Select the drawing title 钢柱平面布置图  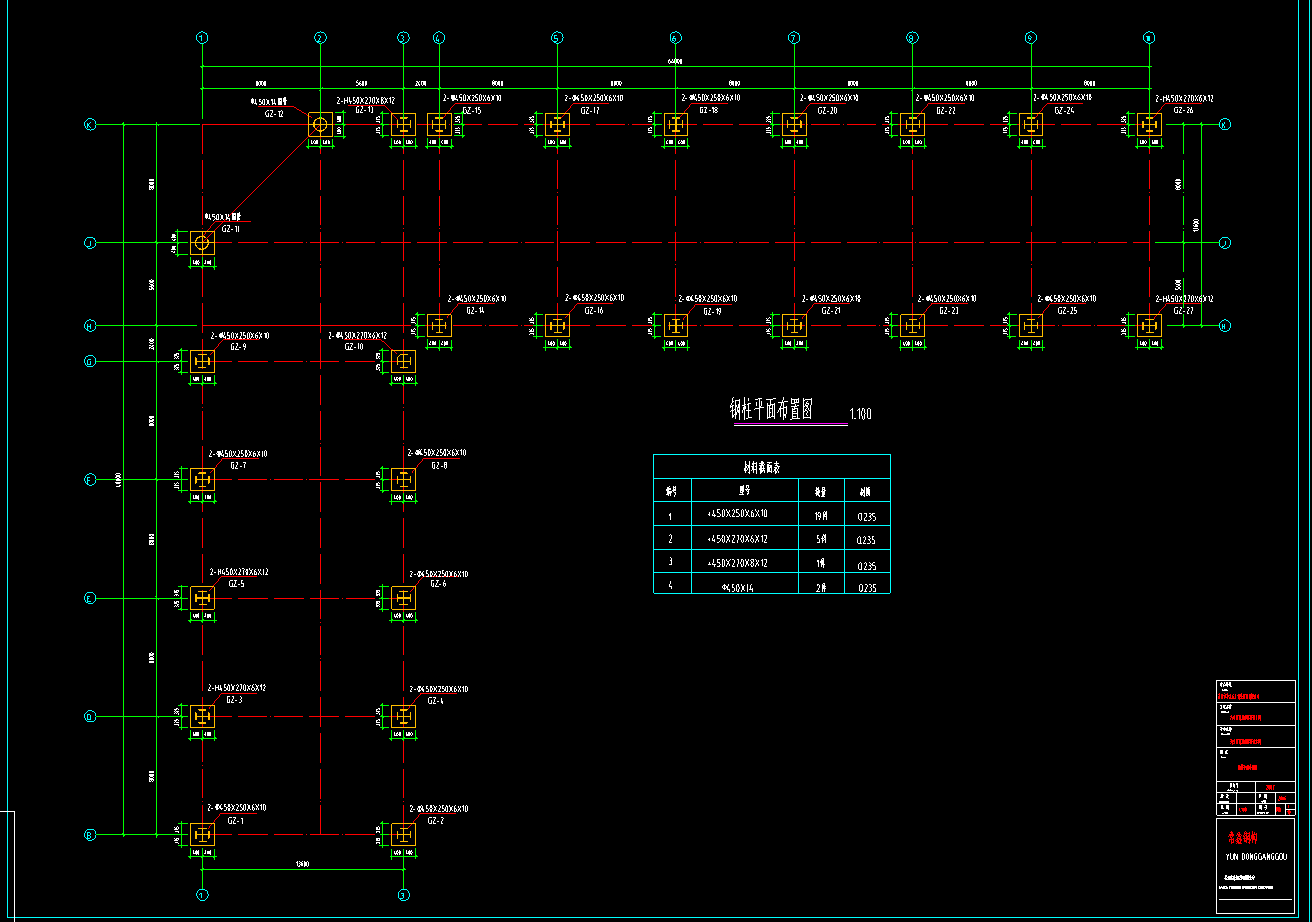point(770,410)
